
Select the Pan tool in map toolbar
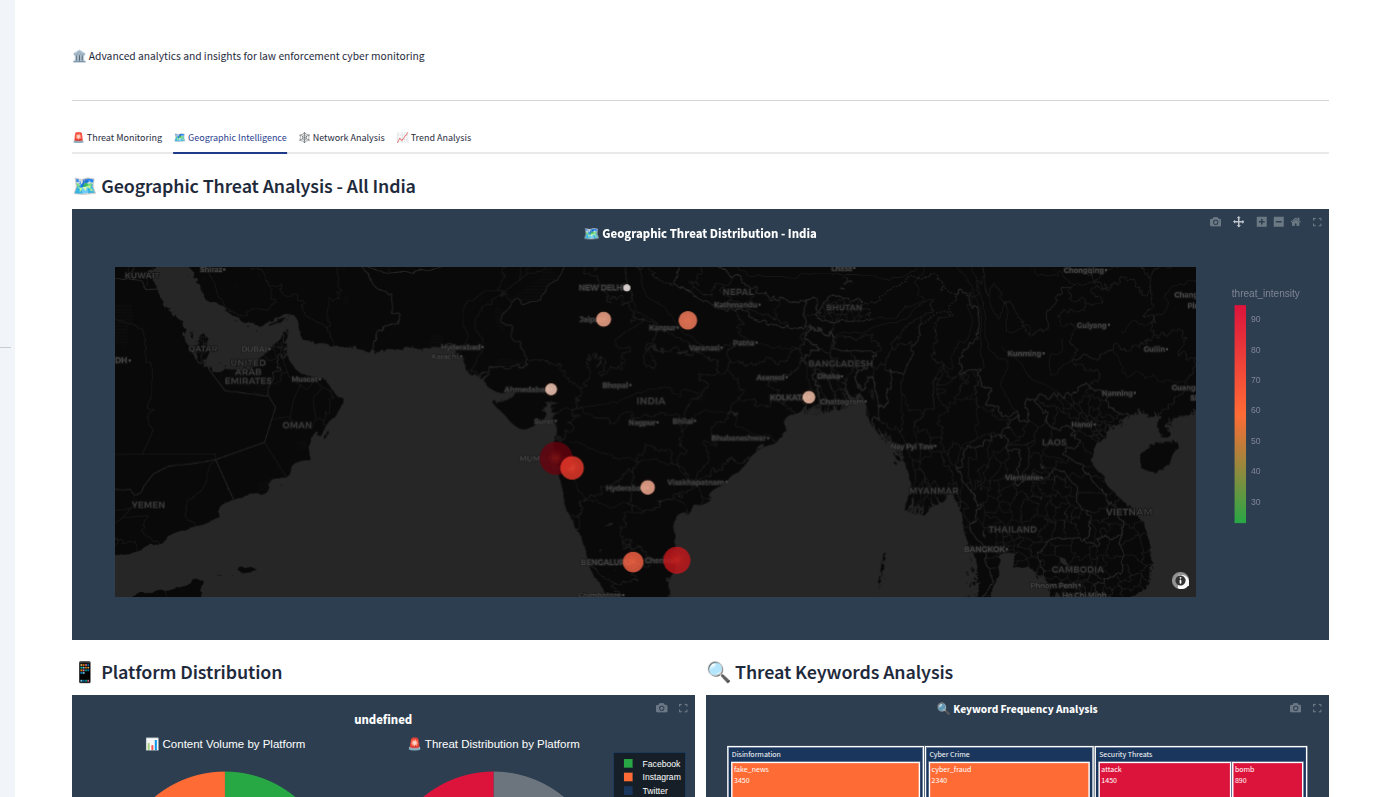1238,222
